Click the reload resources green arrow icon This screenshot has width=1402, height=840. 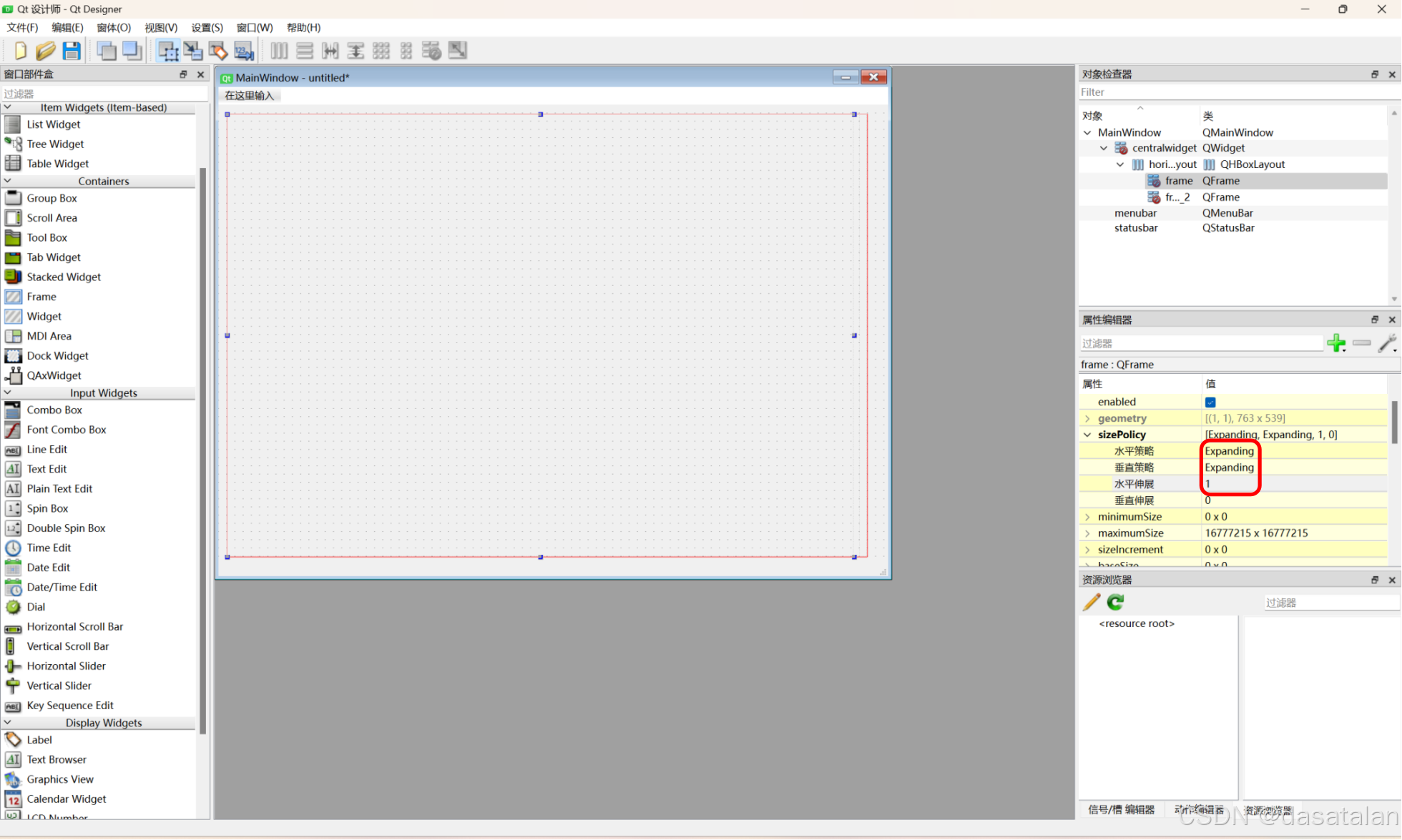1115,602
